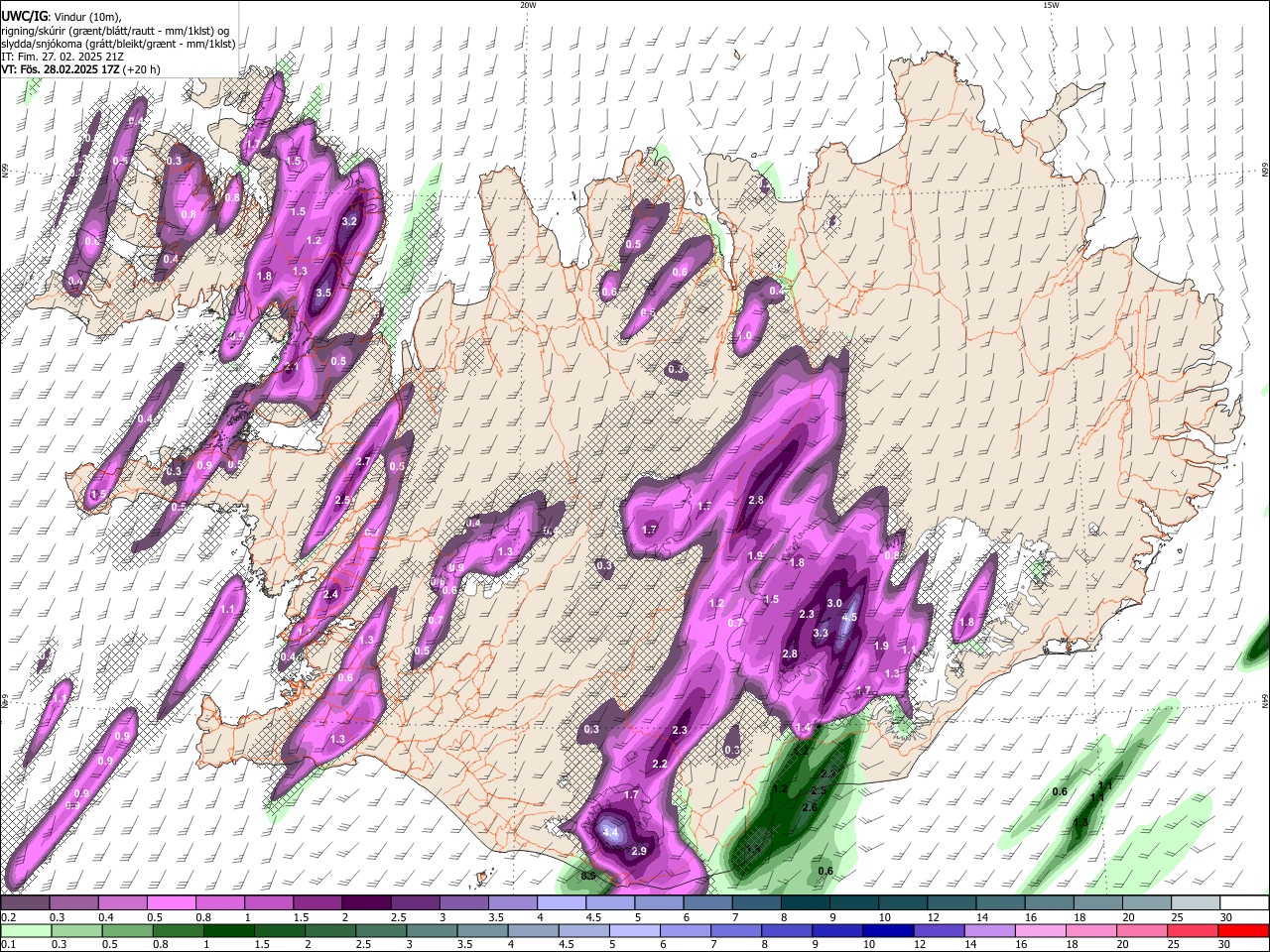This screenshot has height=952, width=1270.
Task: Select the 'rigning/skúrir' legend description line
Action: [115, 31]
